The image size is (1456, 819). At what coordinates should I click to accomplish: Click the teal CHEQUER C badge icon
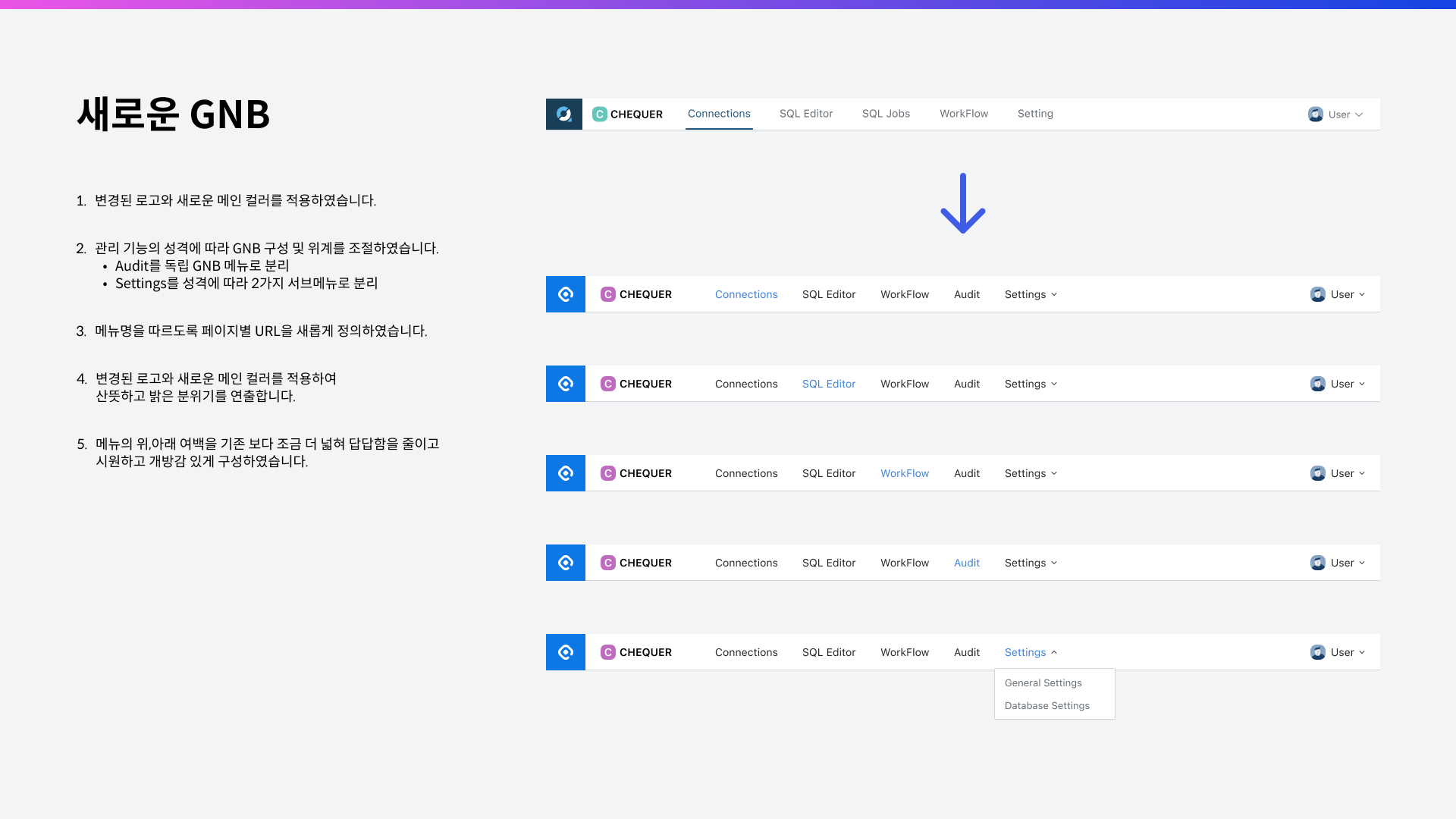(x=599, y=114)
